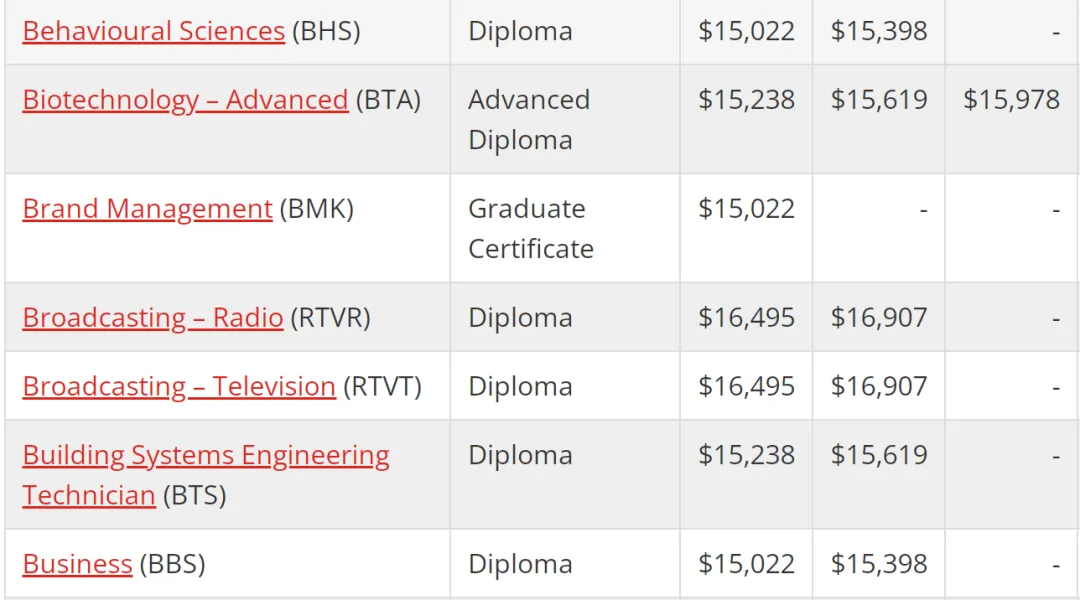Open the Behavioural Sciences program link

[154, 31]
